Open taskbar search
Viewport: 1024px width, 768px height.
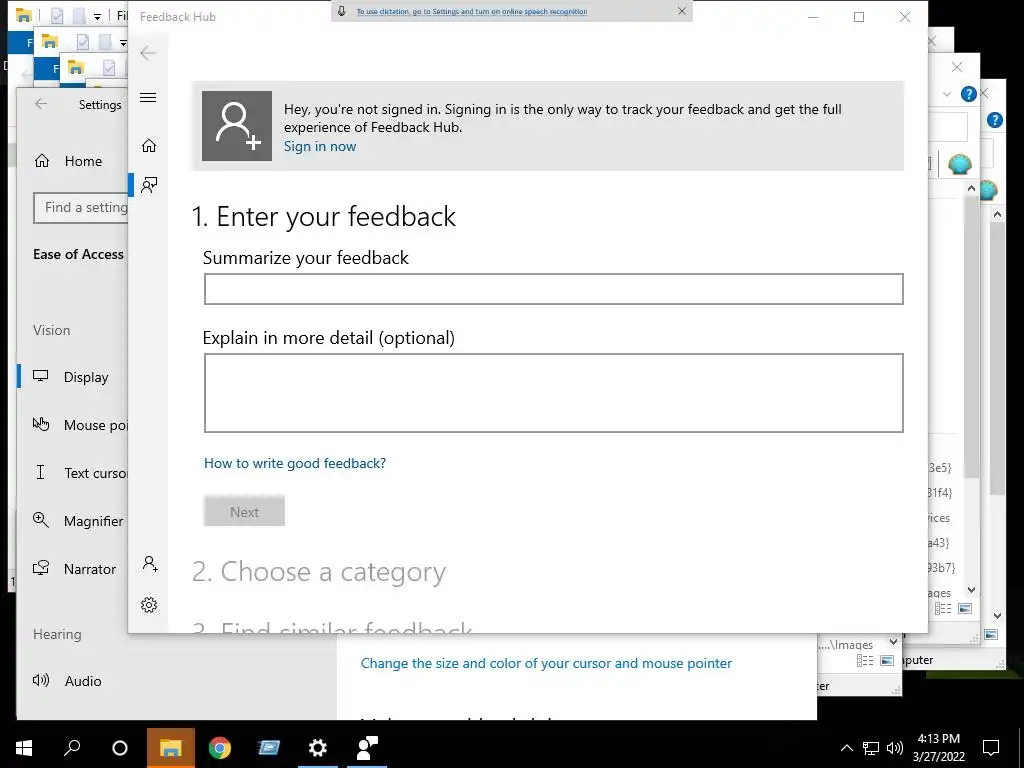[x=72, y=748]
